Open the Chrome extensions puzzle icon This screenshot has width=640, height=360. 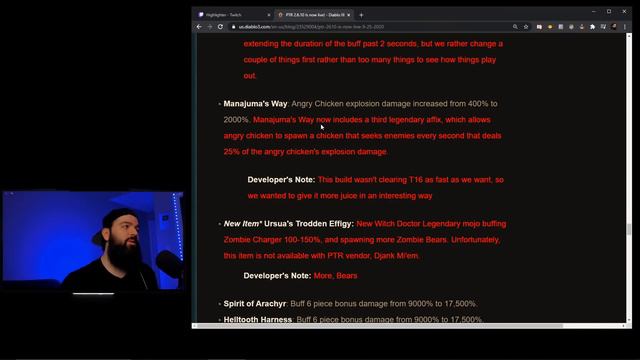tap(593, 27)
